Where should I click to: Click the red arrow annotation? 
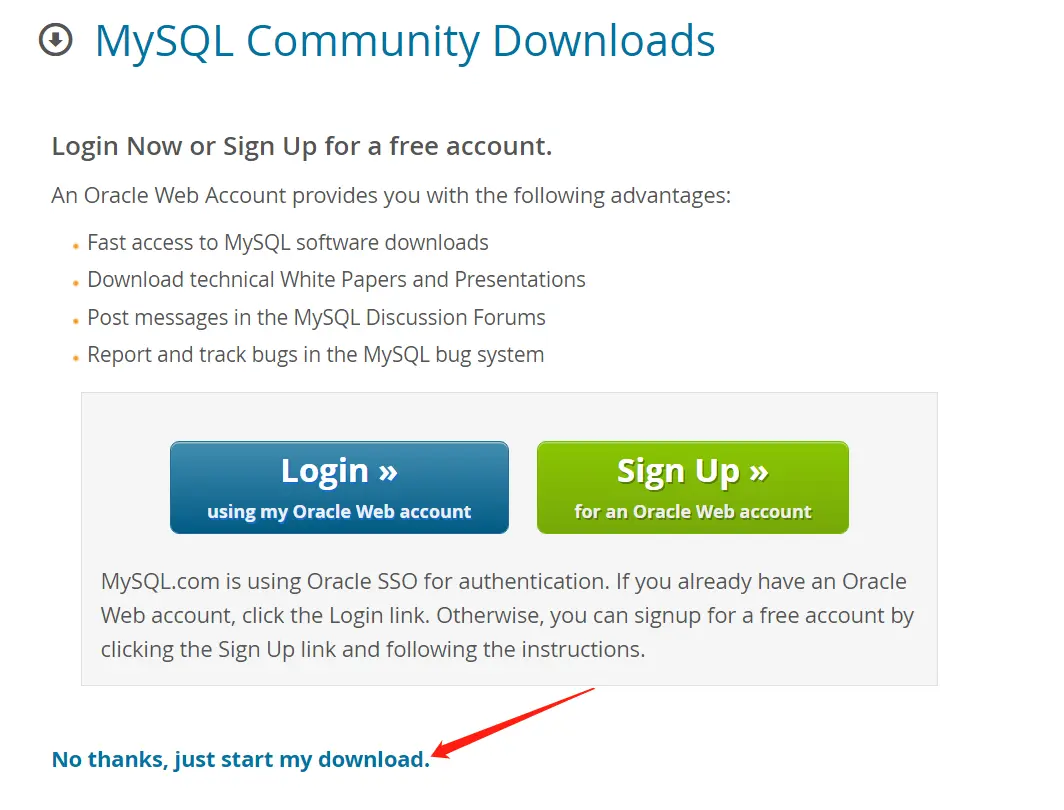[x=517, y=723]
